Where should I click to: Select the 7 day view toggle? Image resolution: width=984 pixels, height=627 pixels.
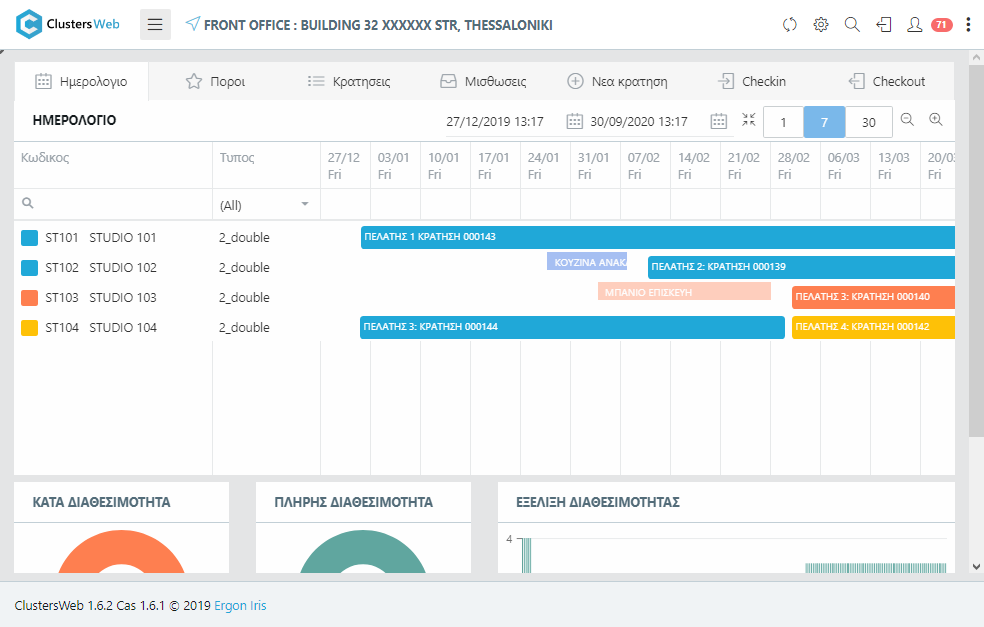[x=825, y=122]
